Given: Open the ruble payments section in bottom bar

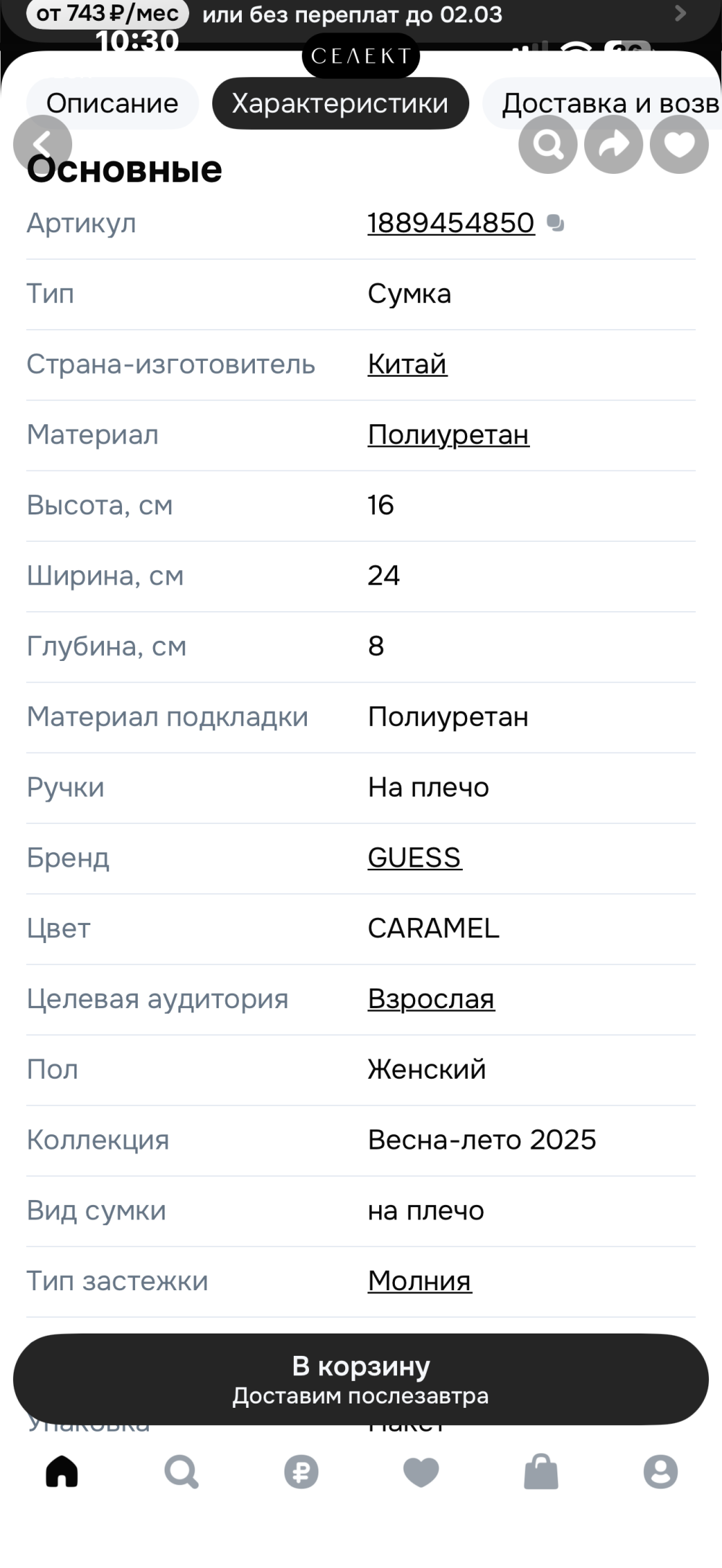Looking at the screenshot, I should [x=301, y=1472].
